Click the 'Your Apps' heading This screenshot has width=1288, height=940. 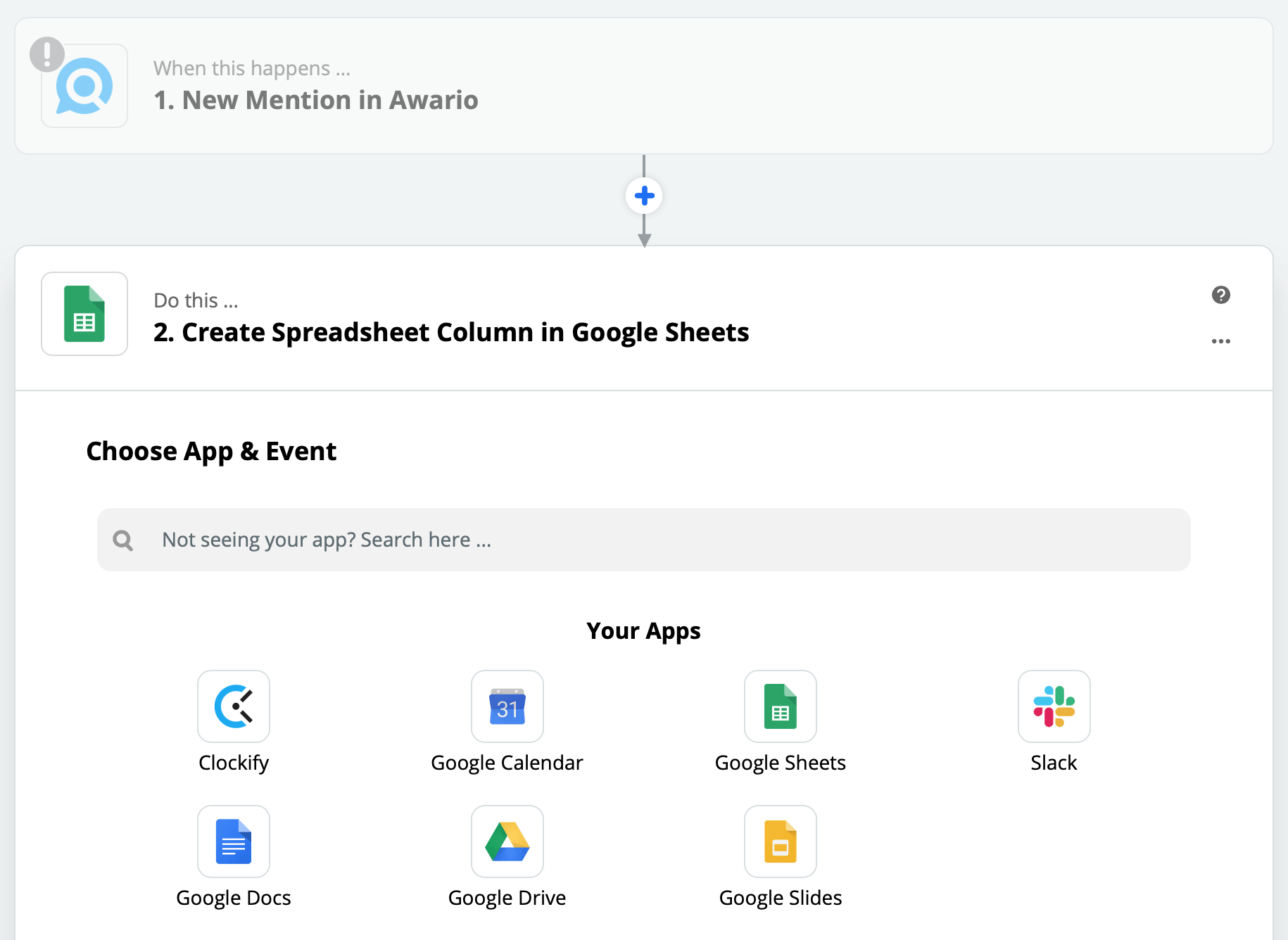[644, 631]
